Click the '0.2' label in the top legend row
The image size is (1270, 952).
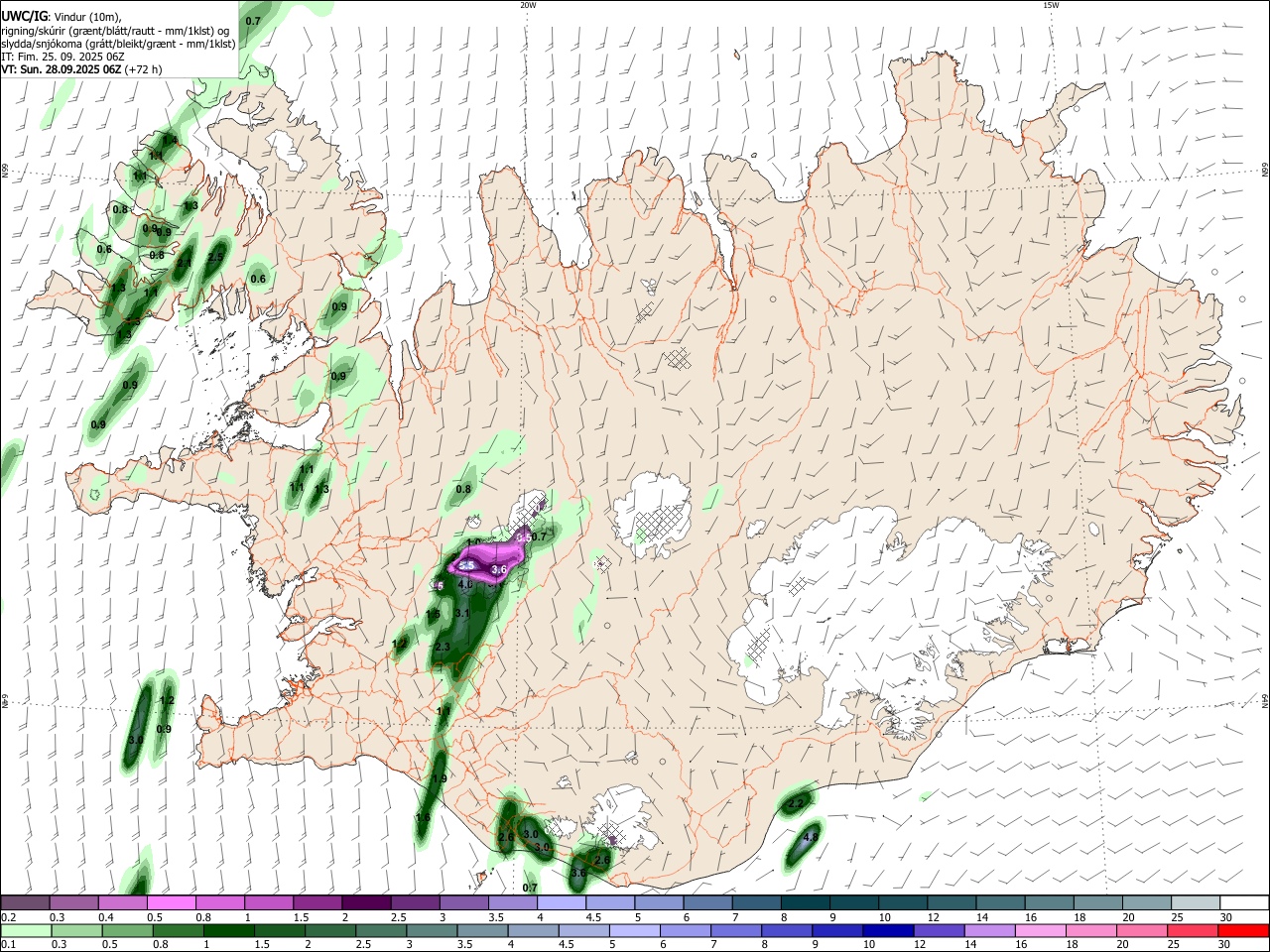(8, 917)
